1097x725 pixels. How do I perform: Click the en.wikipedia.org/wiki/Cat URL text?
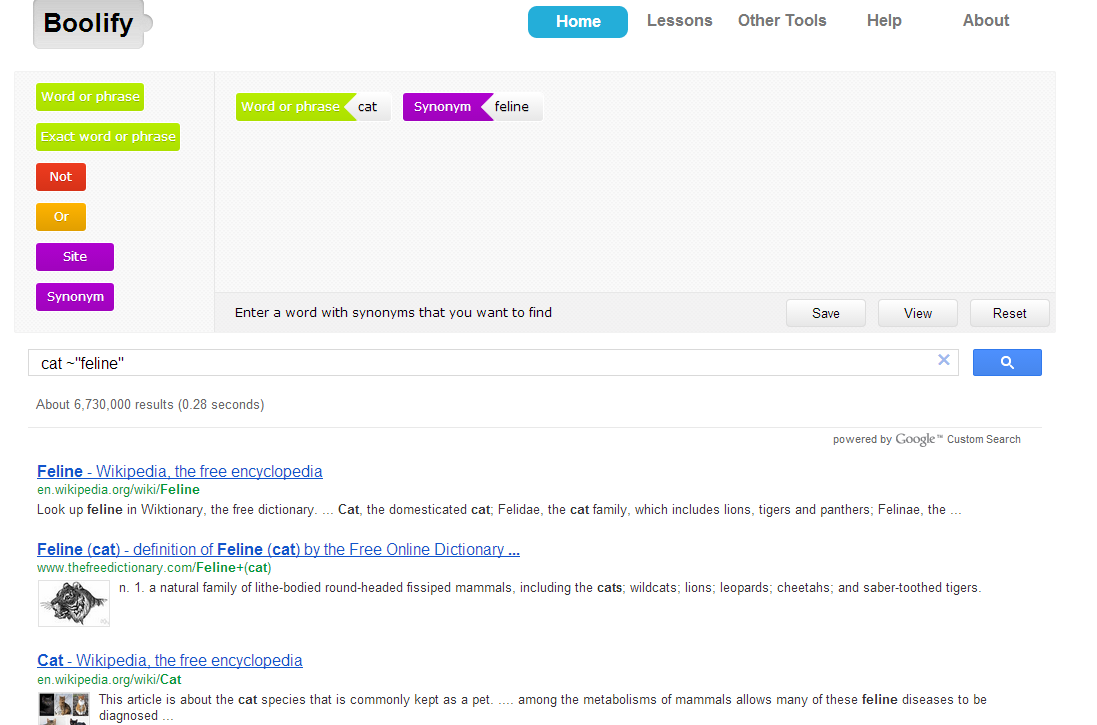click(x=109, y=680)
